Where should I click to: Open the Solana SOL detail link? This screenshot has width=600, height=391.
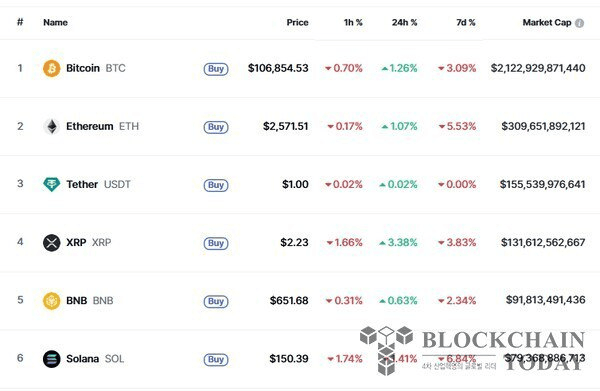click(95, 359)
